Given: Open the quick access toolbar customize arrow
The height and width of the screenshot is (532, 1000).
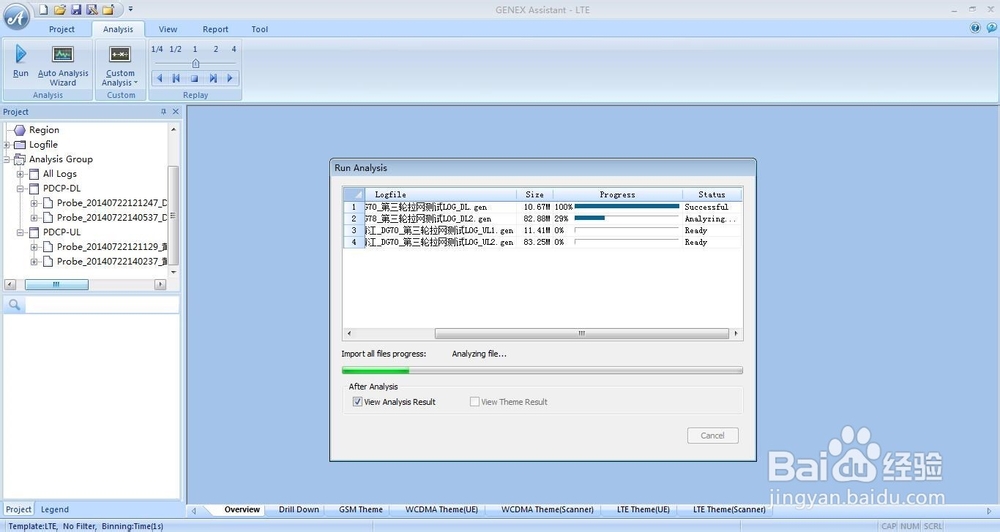Looking at the screenshot, I should [x=130, y=9].
